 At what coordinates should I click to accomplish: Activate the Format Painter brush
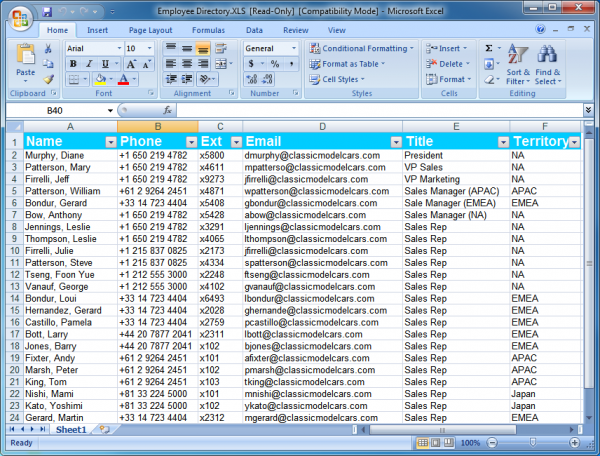(48, 79)
